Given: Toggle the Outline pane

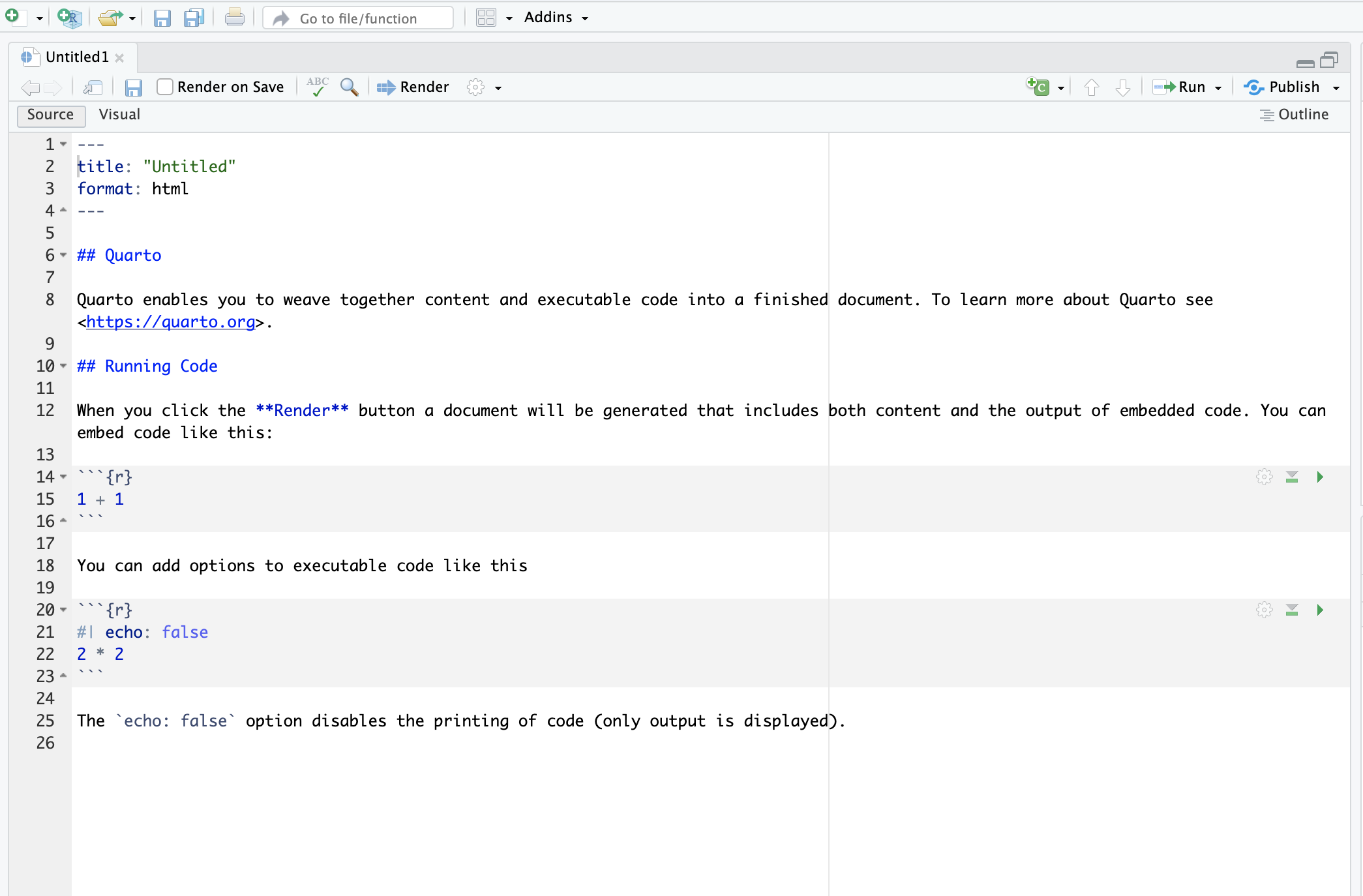Looking at the screenshot, I should pyautogui.click(x=1294, y=115).
